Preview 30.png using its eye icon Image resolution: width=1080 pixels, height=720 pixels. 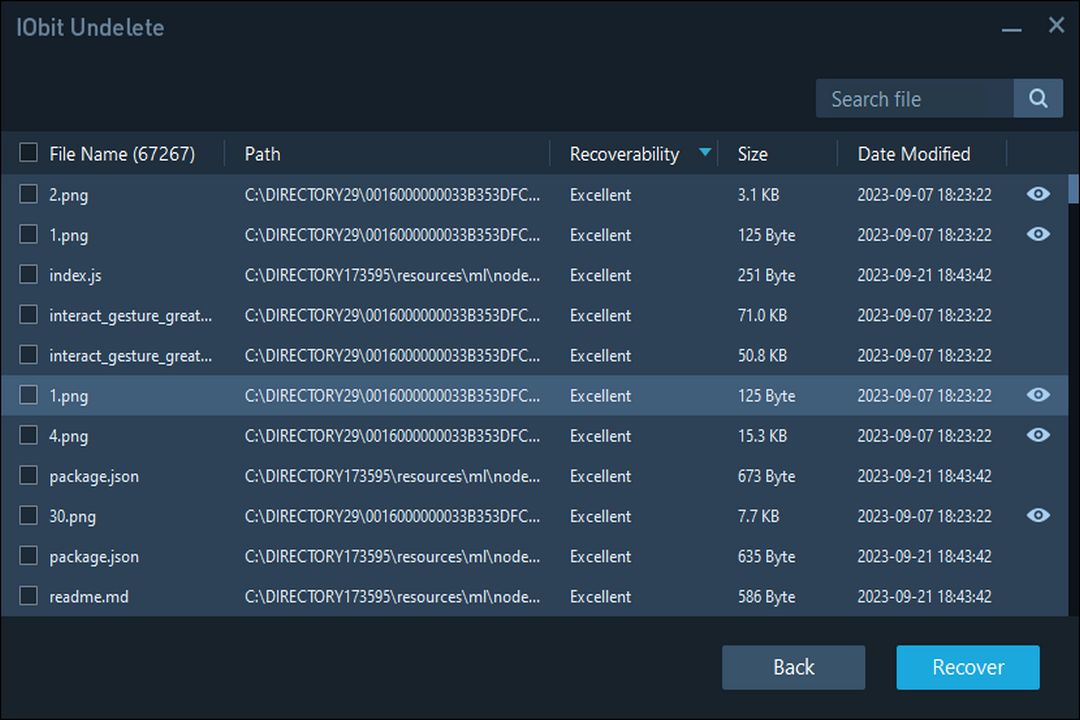point(1038,516)
